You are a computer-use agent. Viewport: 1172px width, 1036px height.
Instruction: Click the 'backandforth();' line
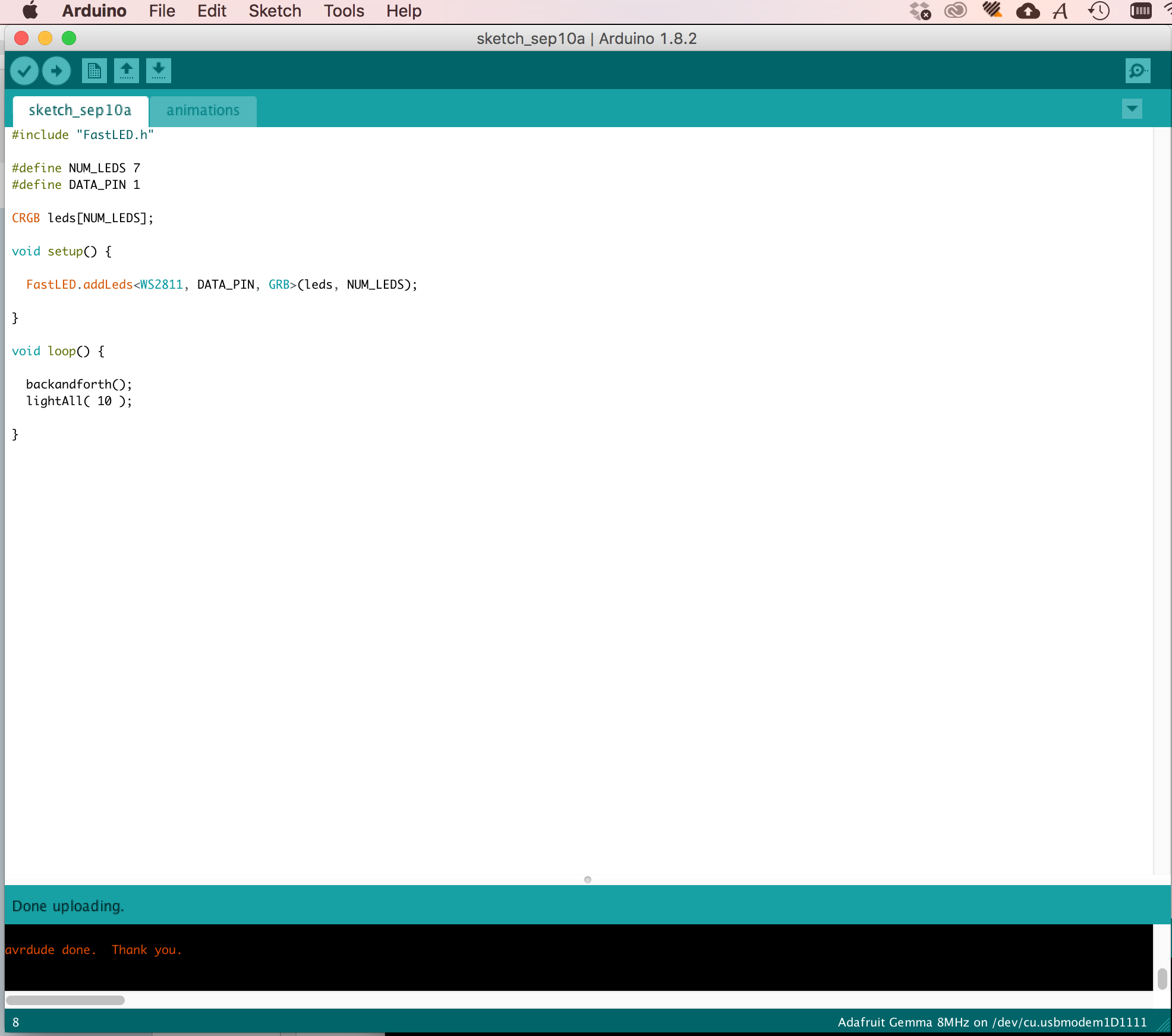pos(79,384)
